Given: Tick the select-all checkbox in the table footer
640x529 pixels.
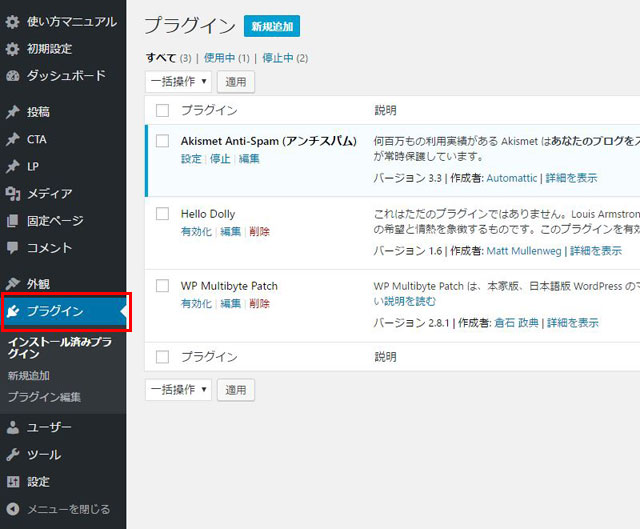Looking at the screenshot, I should (x=162, y=357).
